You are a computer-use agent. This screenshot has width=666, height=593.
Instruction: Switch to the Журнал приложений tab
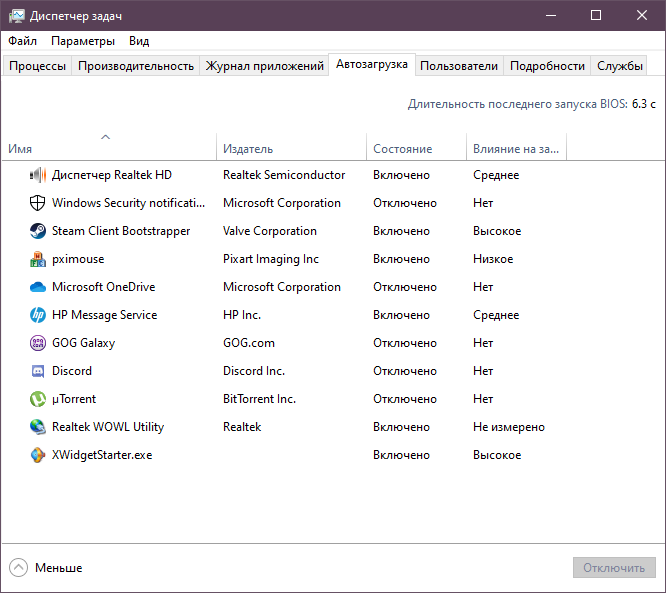(264, 66)
